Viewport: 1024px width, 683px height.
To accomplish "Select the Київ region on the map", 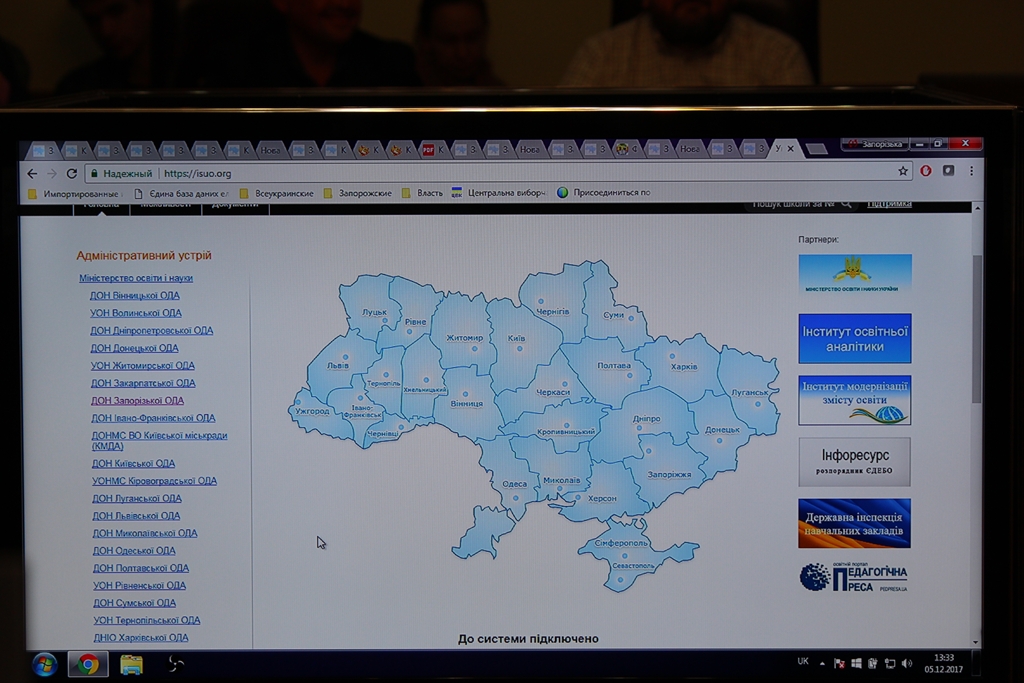I will pos(517,338).
